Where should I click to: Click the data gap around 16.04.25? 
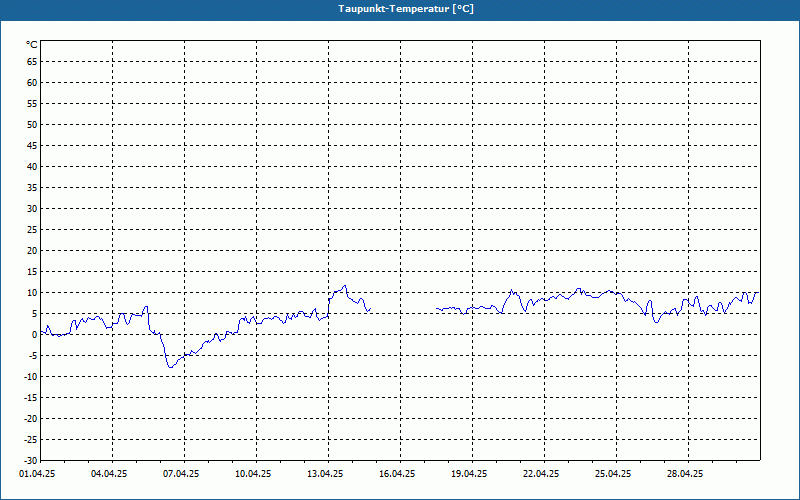(x=403, y=309)
